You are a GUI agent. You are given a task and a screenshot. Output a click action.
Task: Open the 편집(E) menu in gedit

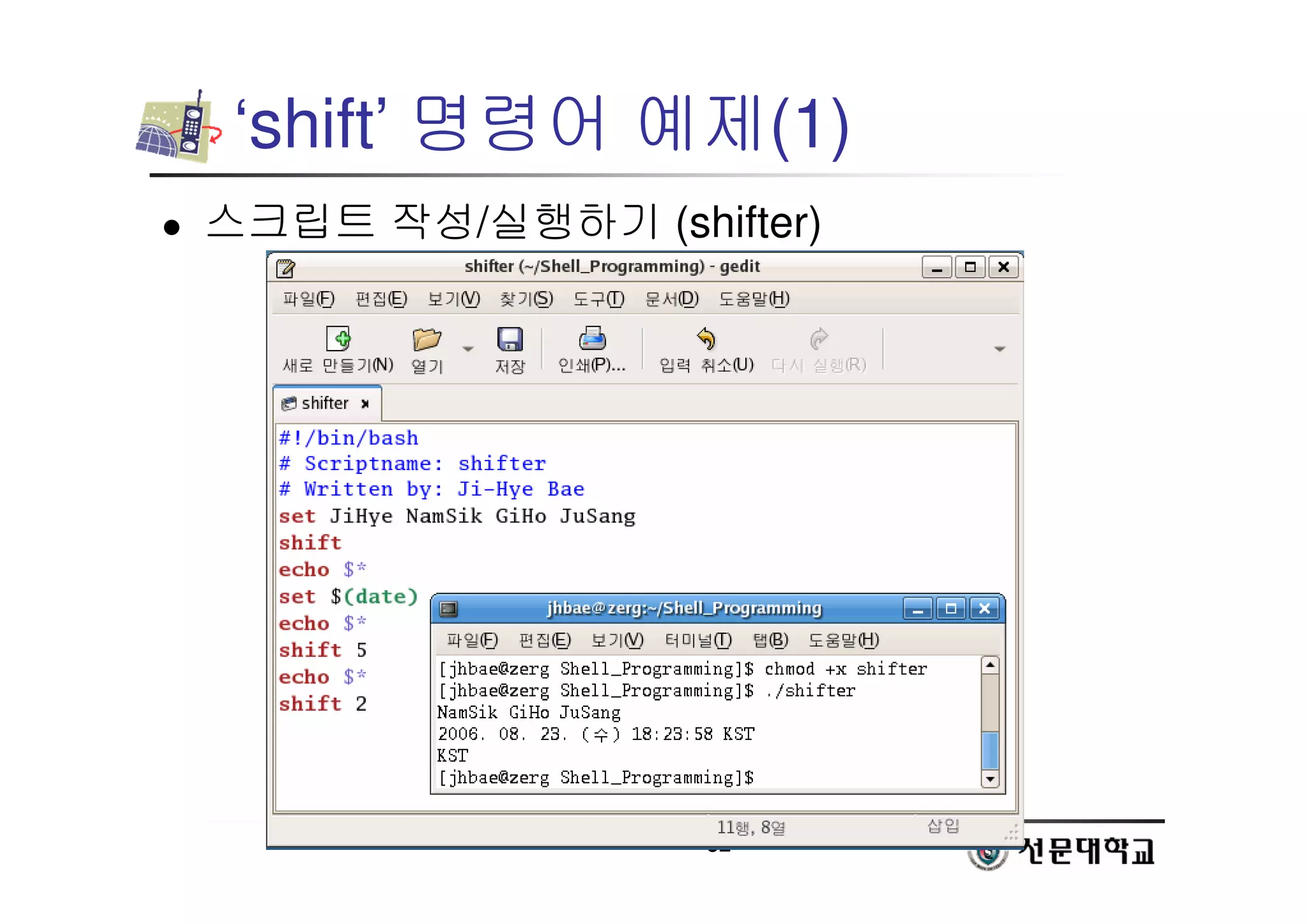(x=381, y=299)
